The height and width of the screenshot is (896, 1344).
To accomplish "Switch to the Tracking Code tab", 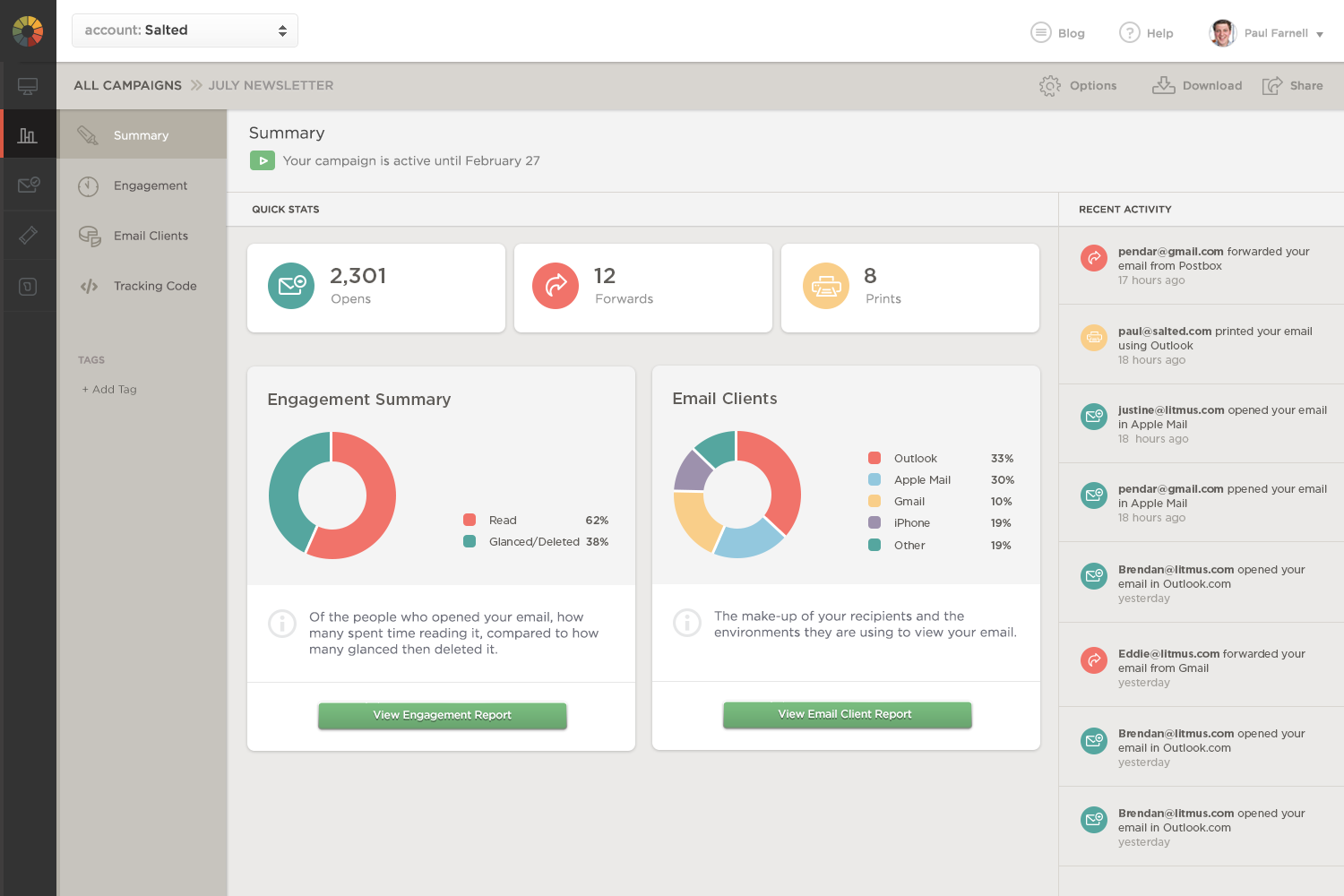I will click(x=154, y=286).
